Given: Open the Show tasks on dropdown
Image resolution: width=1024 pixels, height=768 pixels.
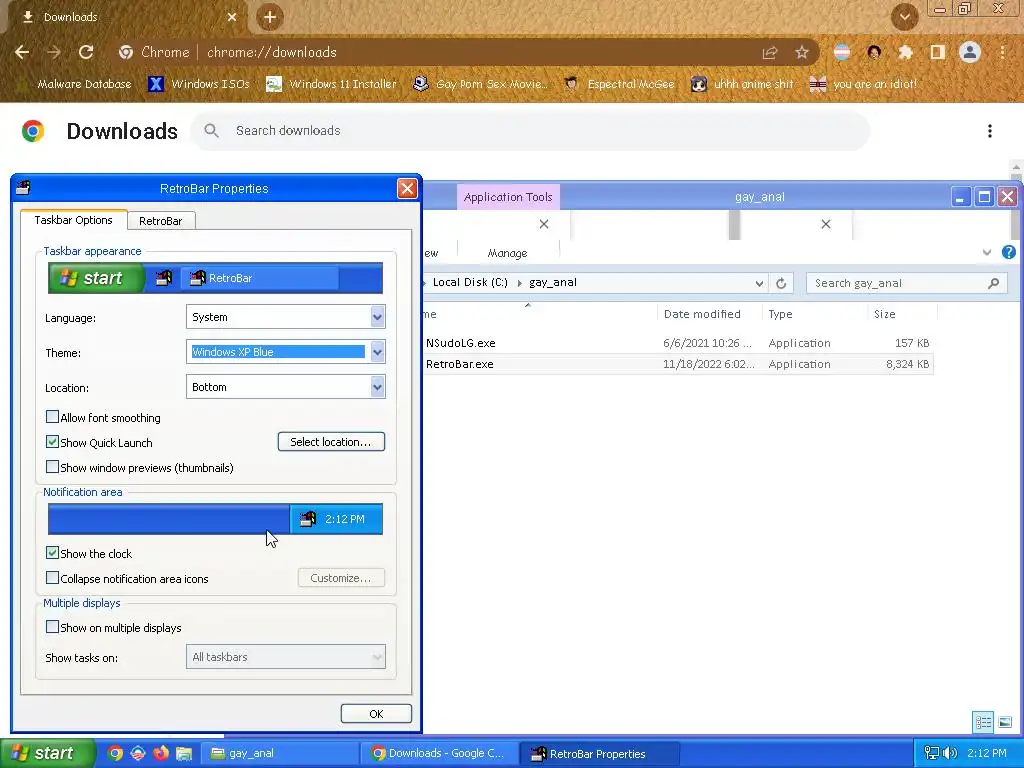Looking at the screenshot, I should [x=377, y=657].
